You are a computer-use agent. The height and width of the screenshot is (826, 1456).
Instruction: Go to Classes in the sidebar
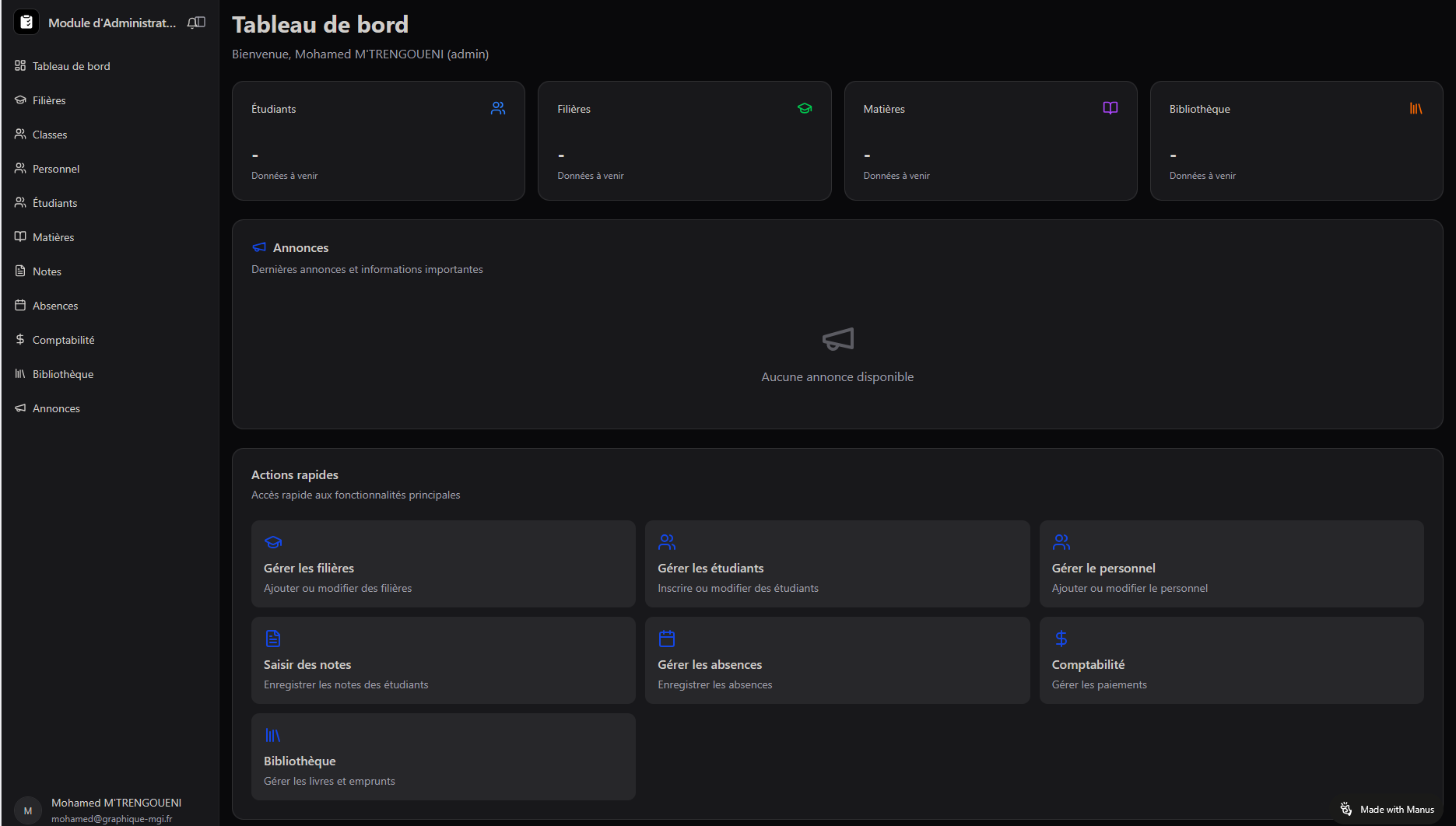tap(50, 135)
